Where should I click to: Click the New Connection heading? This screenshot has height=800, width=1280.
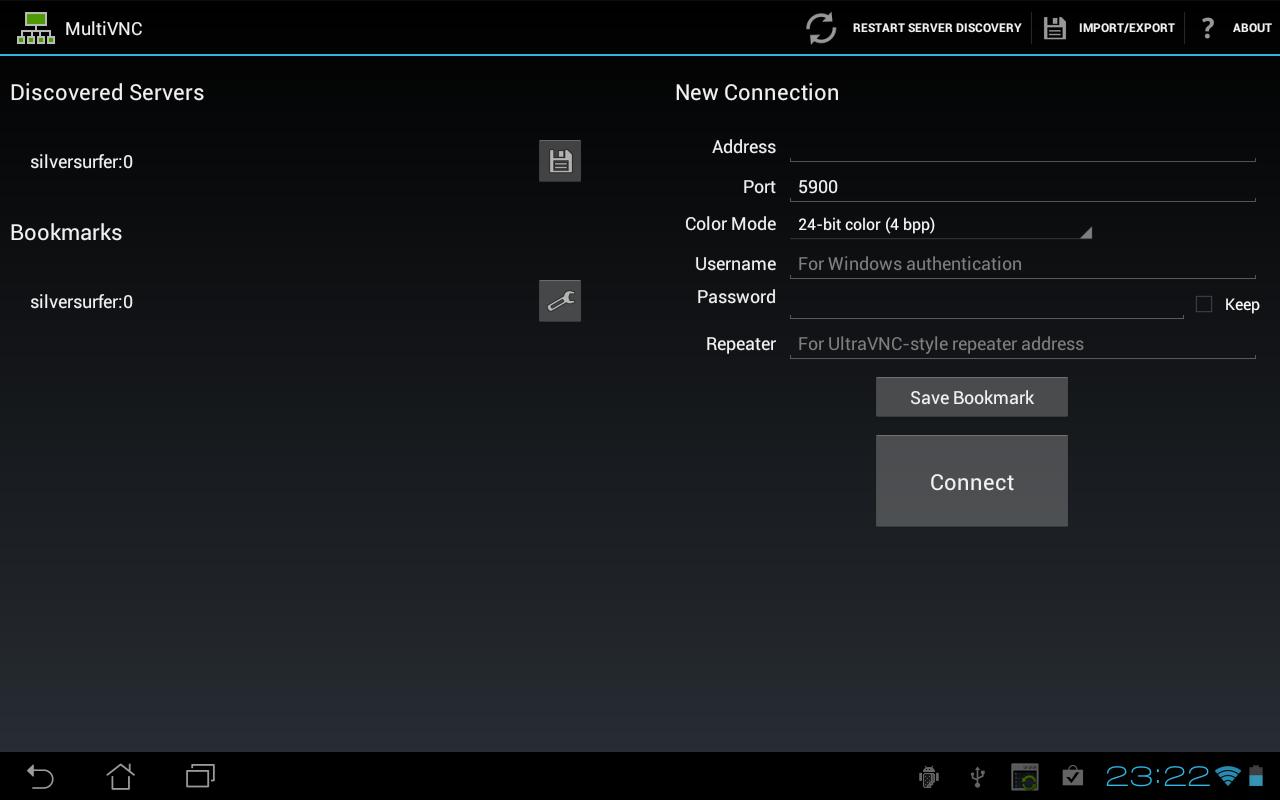[757, 92]
